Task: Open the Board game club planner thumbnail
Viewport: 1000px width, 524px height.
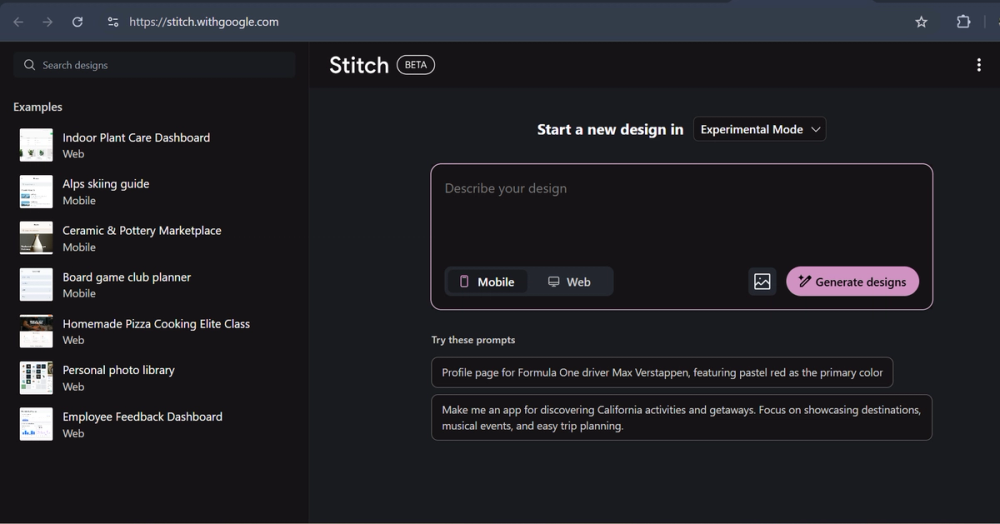Action: coord(36,285)
